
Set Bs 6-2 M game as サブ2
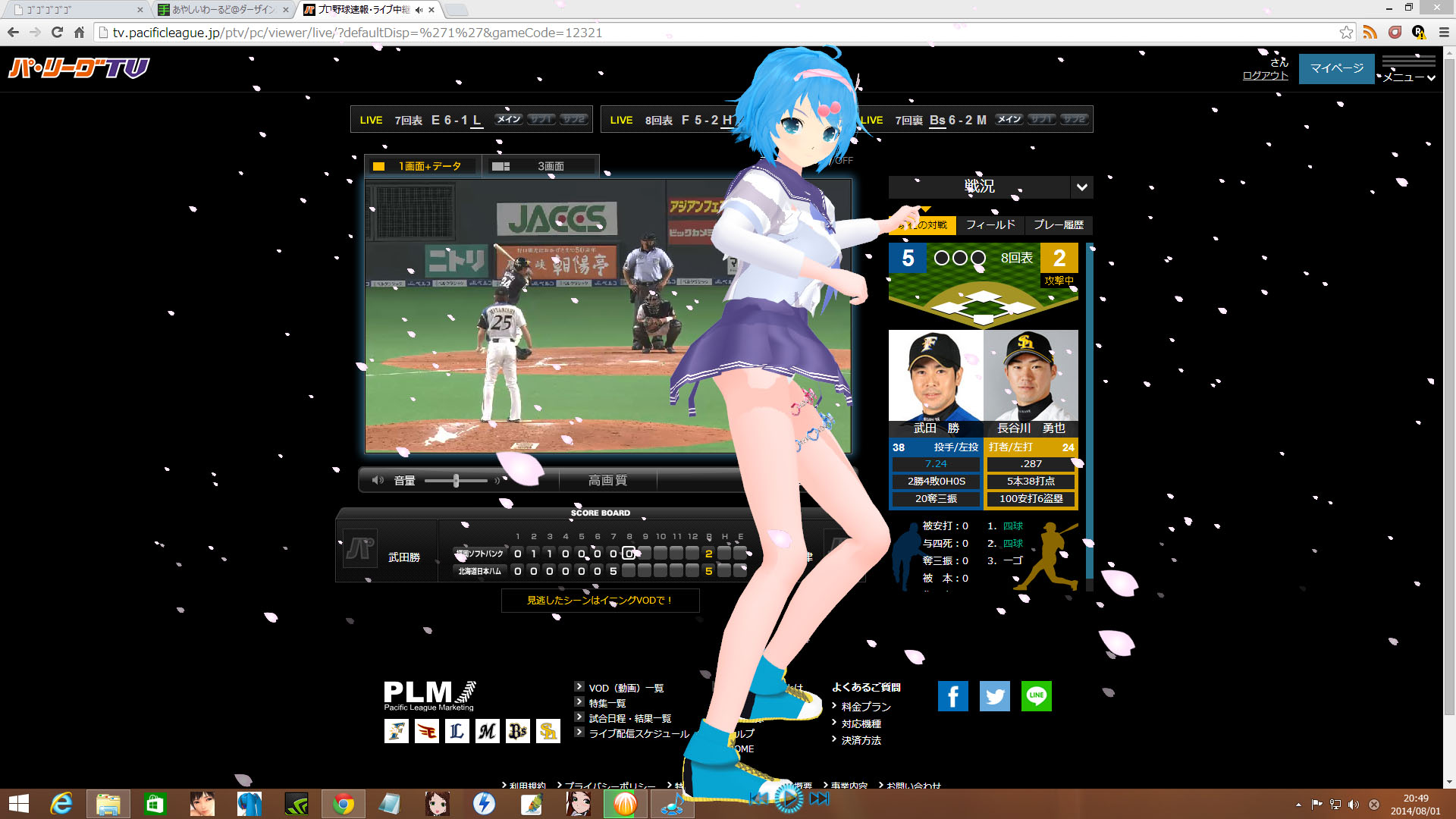pos(1075,119)
